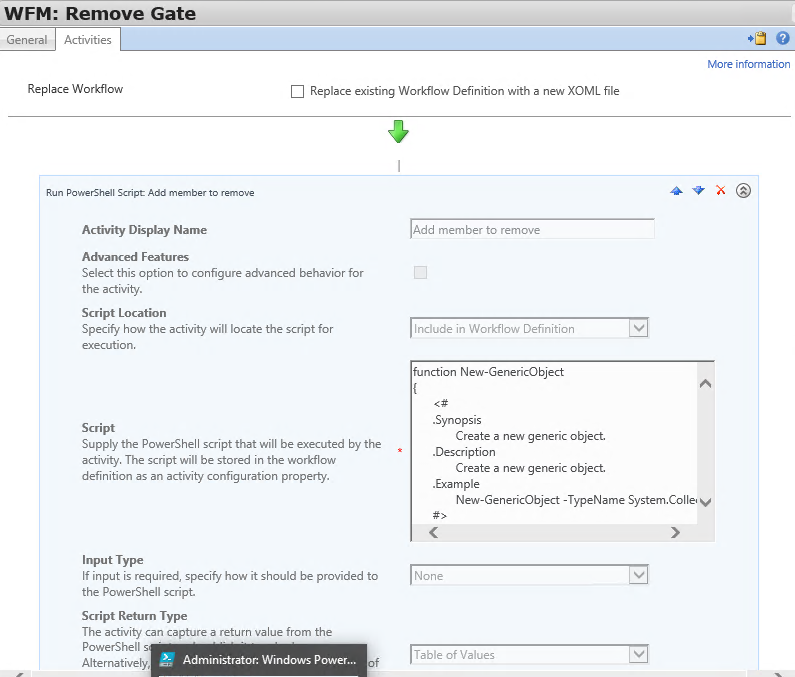Click the 'function New-GenericObject' script line

tap(488, 372)
